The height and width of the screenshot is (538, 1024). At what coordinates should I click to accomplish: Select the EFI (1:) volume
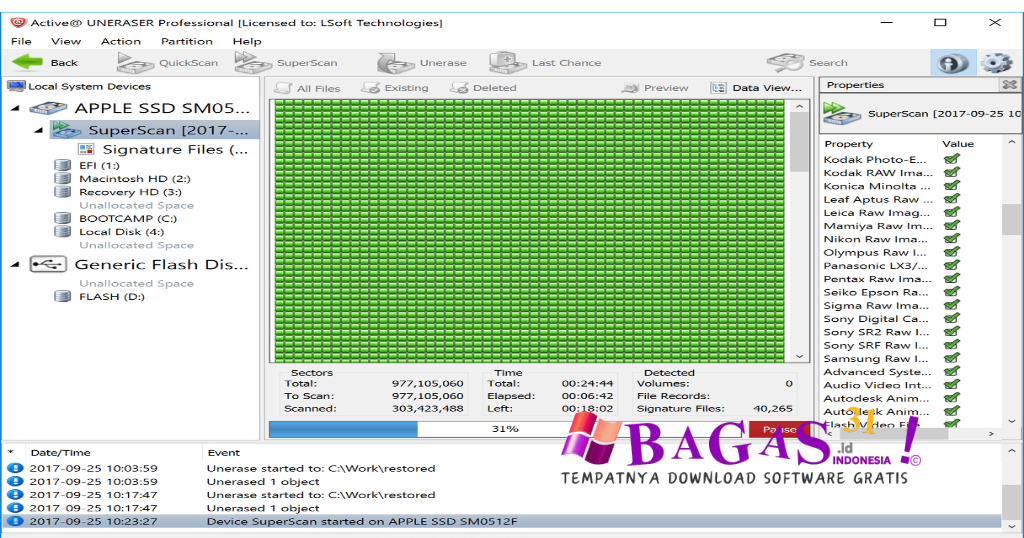click(88, 165)
